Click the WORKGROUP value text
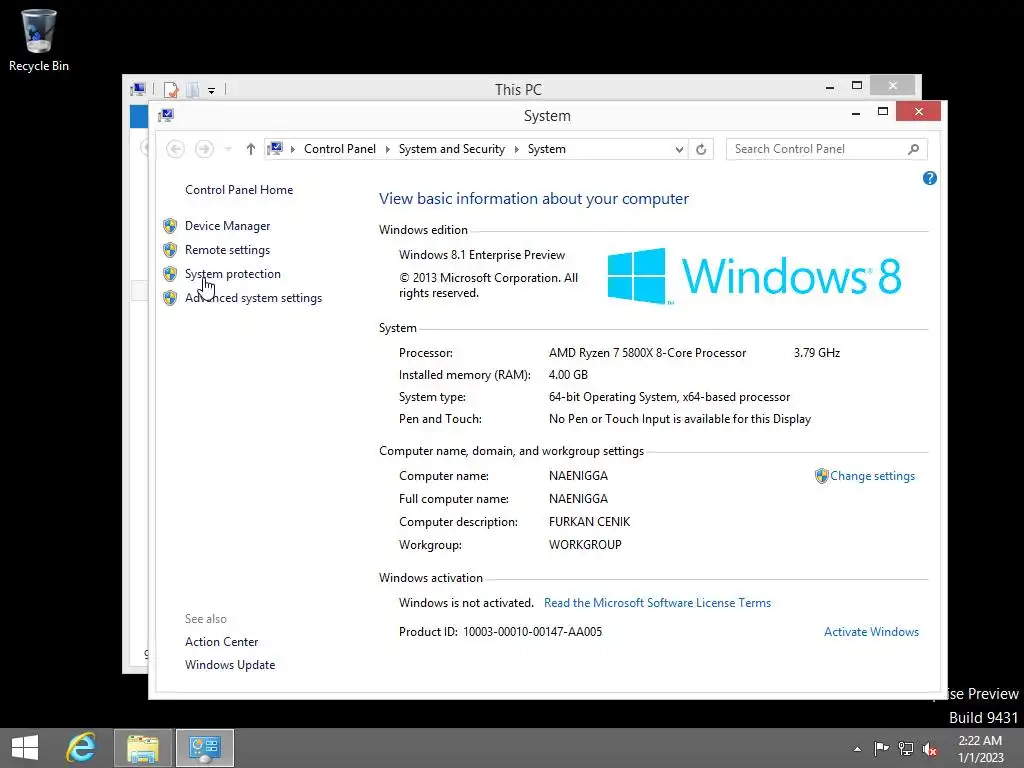This screenshot has height=768, width=1024. point(585,545)
